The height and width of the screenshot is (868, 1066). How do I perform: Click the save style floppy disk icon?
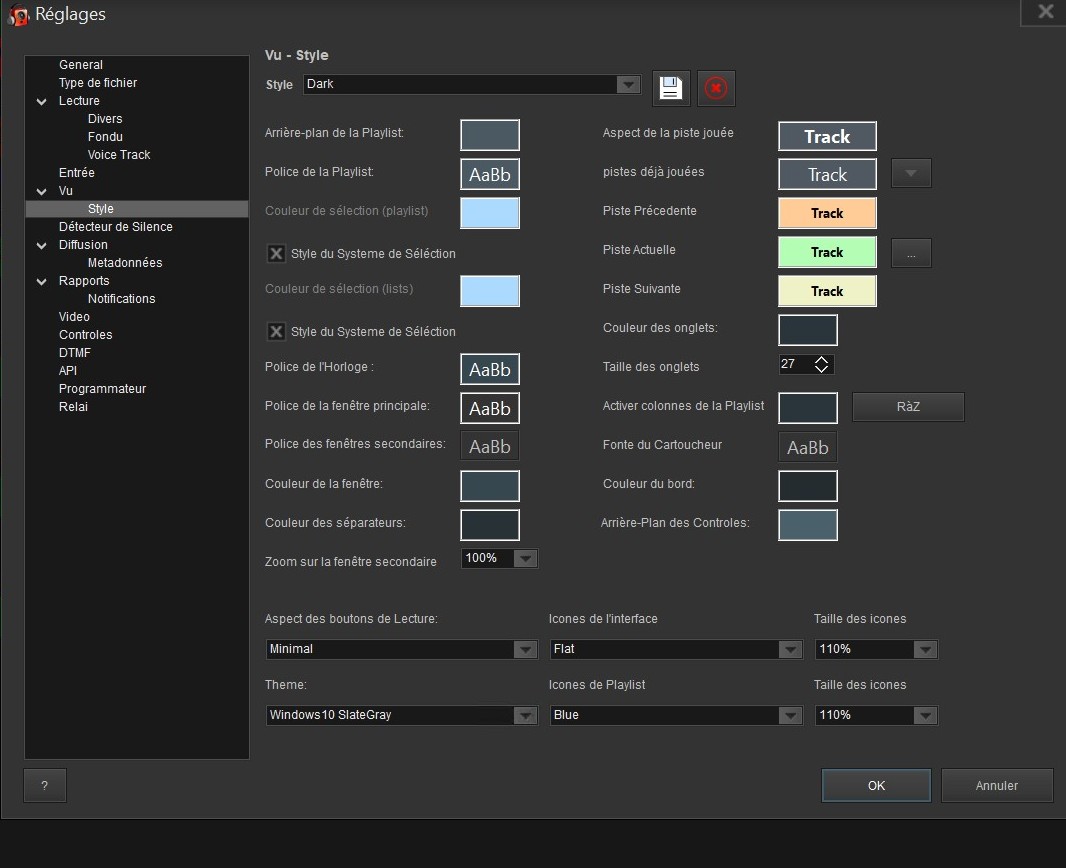[x=671, y=88]
